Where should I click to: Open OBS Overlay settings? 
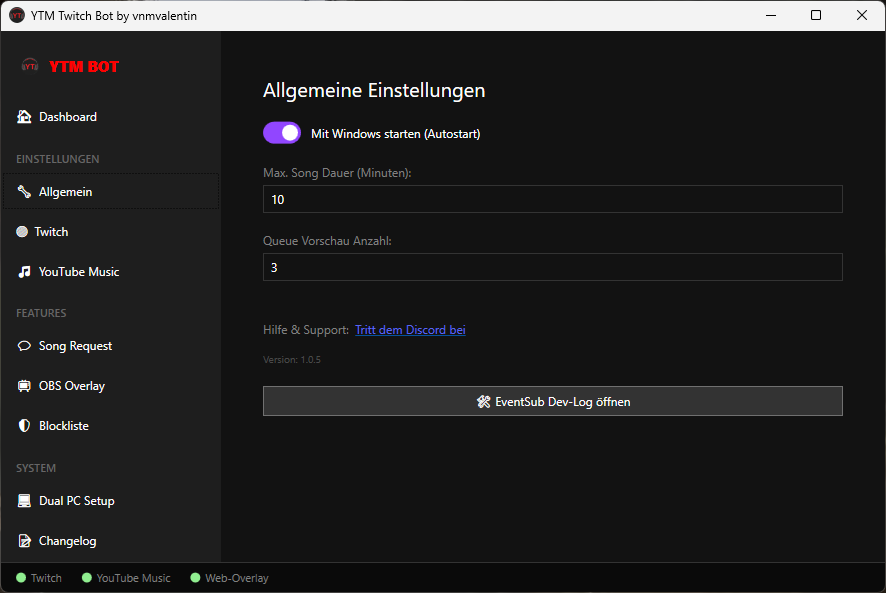coord(111,386)
